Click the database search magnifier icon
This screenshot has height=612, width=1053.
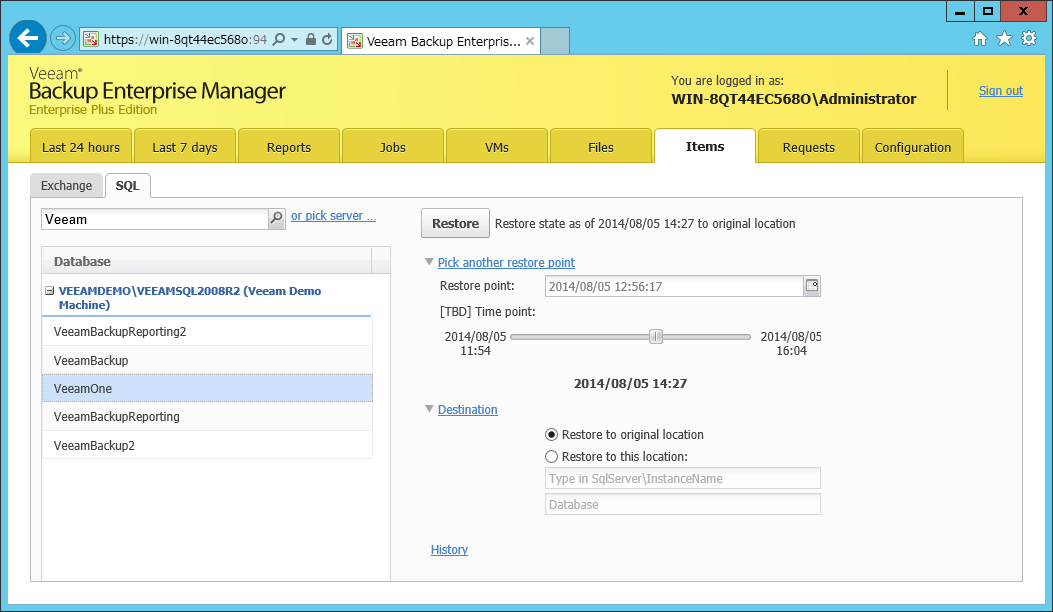click(x=276, y=218)
